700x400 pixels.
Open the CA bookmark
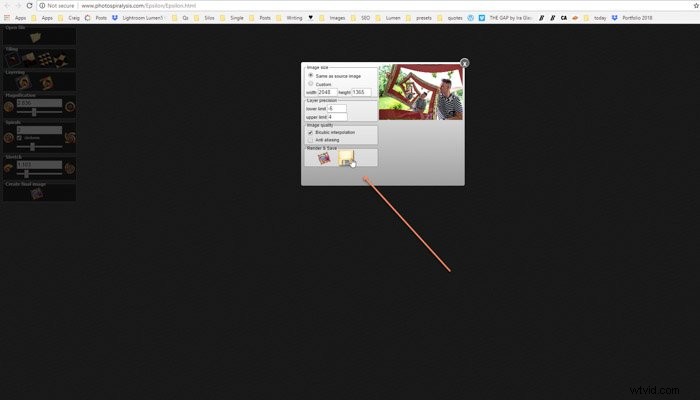point(564,18)
